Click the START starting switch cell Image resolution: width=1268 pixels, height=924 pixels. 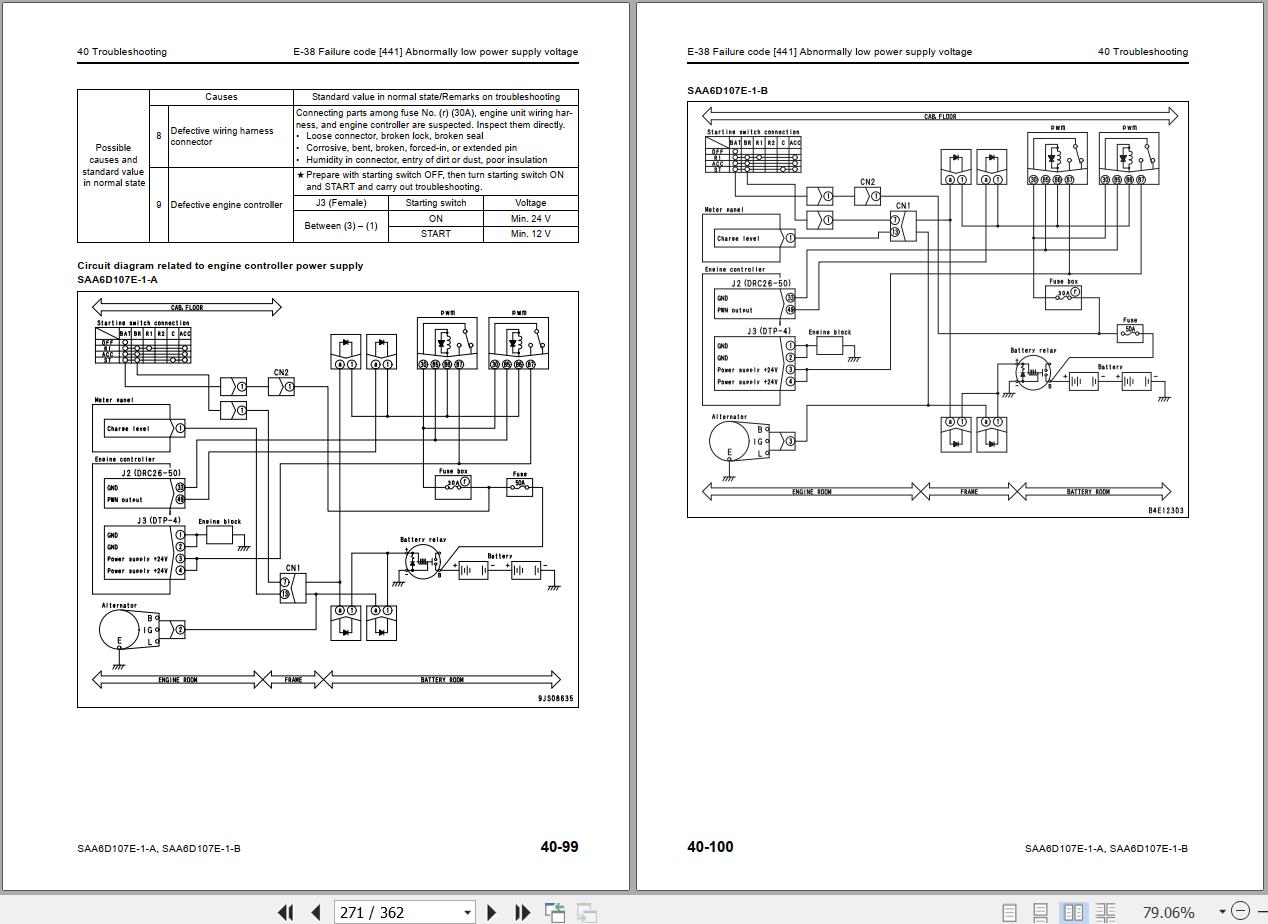click(436, 234)
